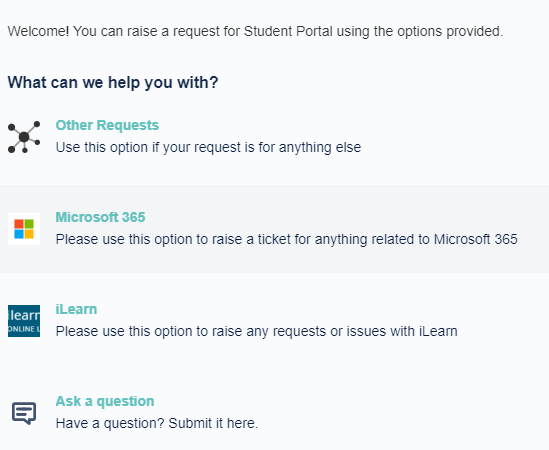Image resolution: width=549 pixels, height=450 pixels.
Task: Click the Microsoft 365 logo icon
Action: 24,229
